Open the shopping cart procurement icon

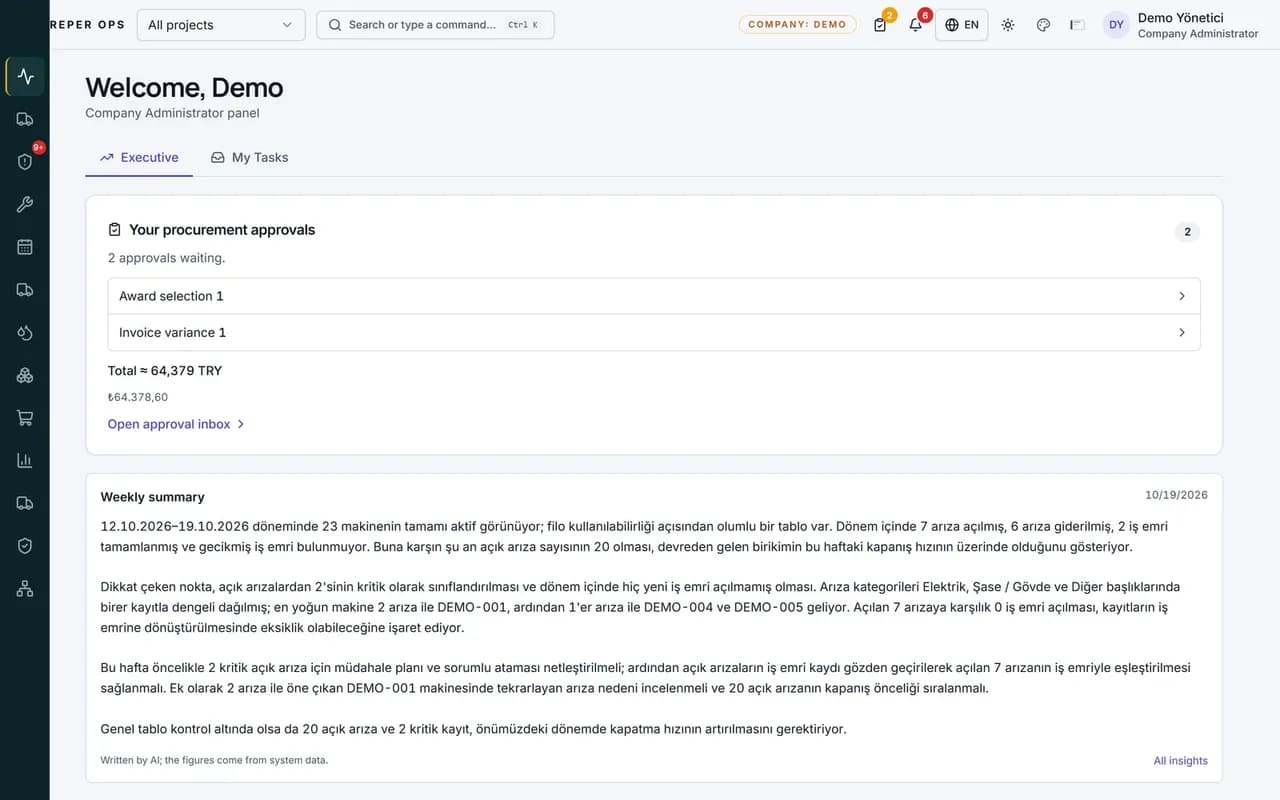(25, 418)
